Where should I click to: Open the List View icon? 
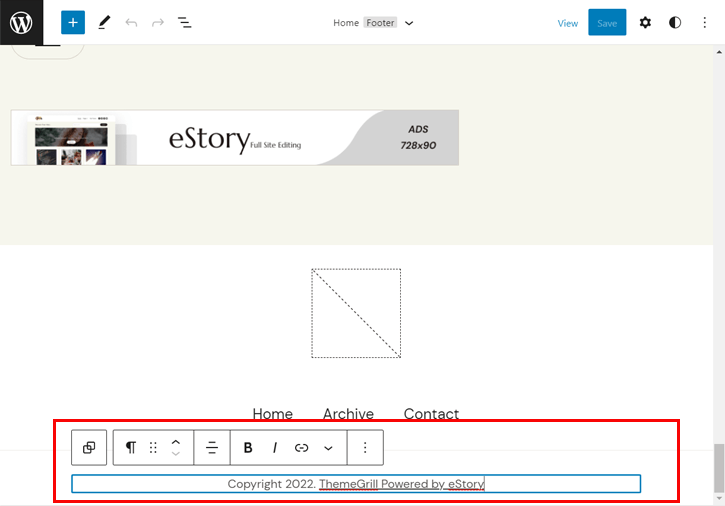click(x=185, y=22)
